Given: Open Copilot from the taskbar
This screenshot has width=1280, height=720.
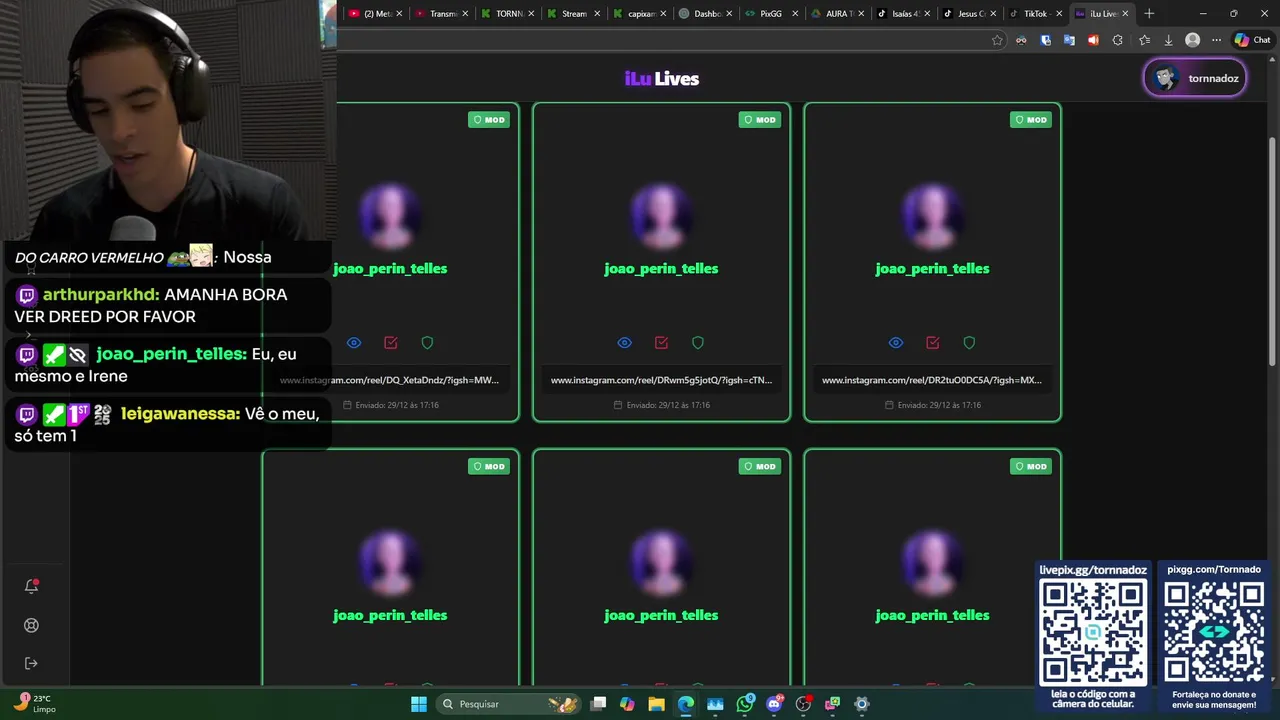Looking at the screenshot, I should 627,704.
